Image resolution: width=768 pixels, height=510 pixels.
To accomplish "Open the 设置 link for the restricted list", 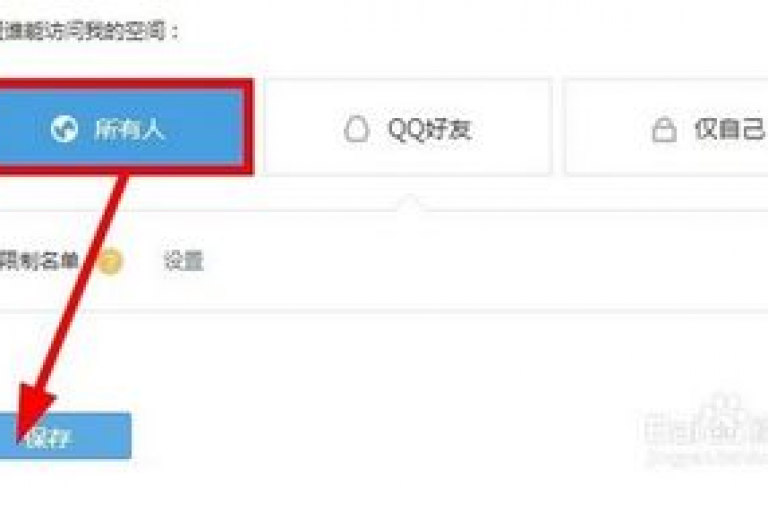I will coord(184,261).
